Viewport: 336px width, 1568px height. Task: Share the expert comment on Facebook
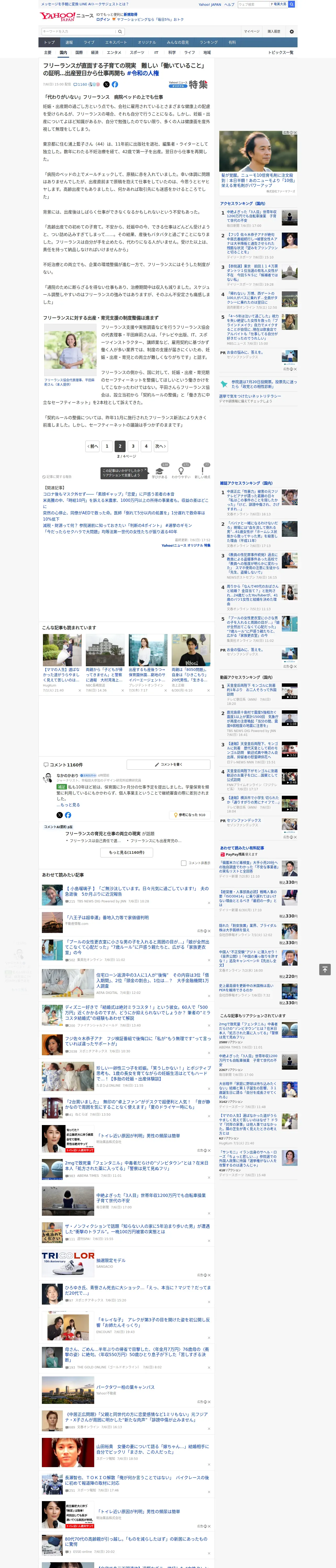(68, 815)
